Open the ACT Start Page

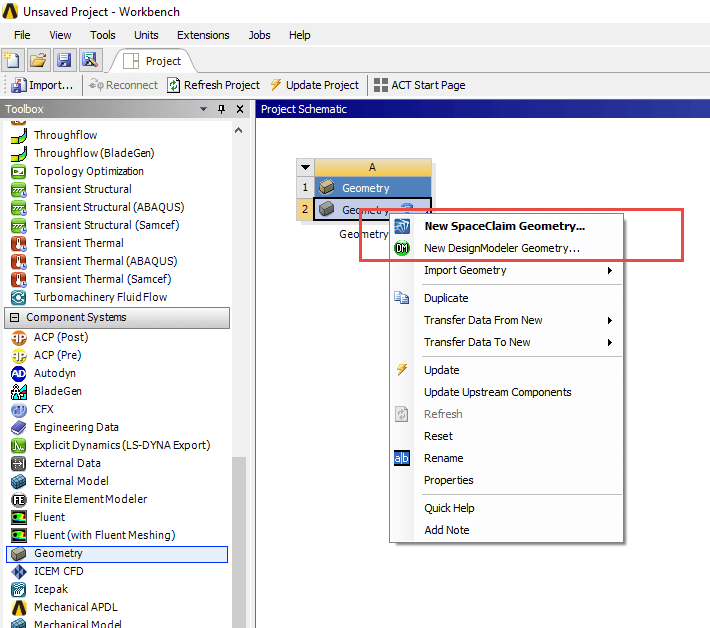click(x=419, y=85)
